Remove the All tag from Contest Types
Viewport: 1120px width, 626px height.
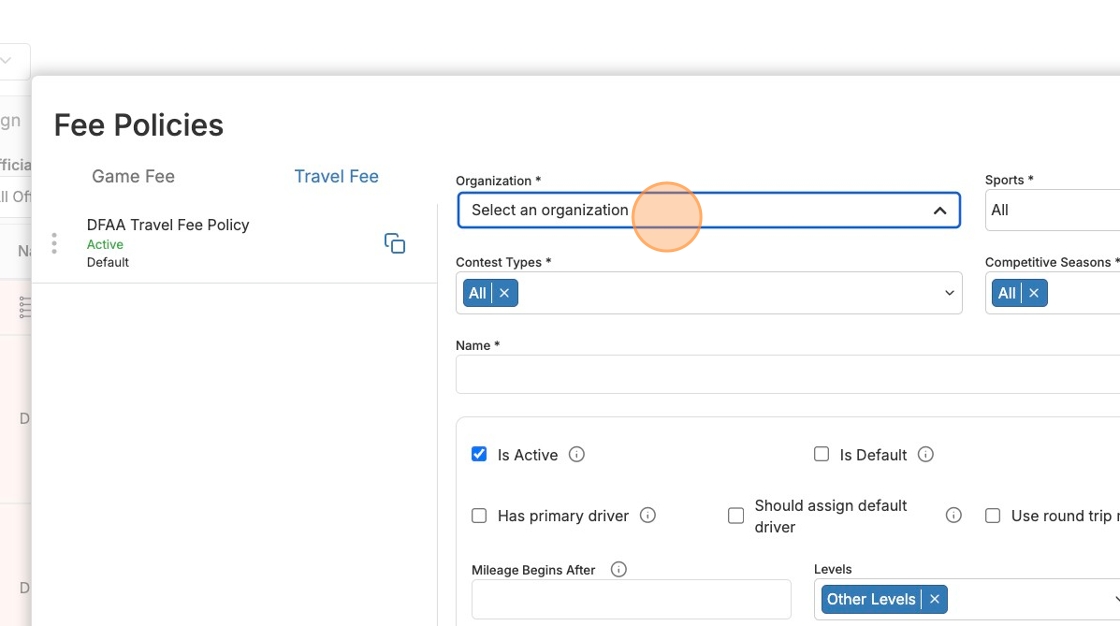click(504, 293)
